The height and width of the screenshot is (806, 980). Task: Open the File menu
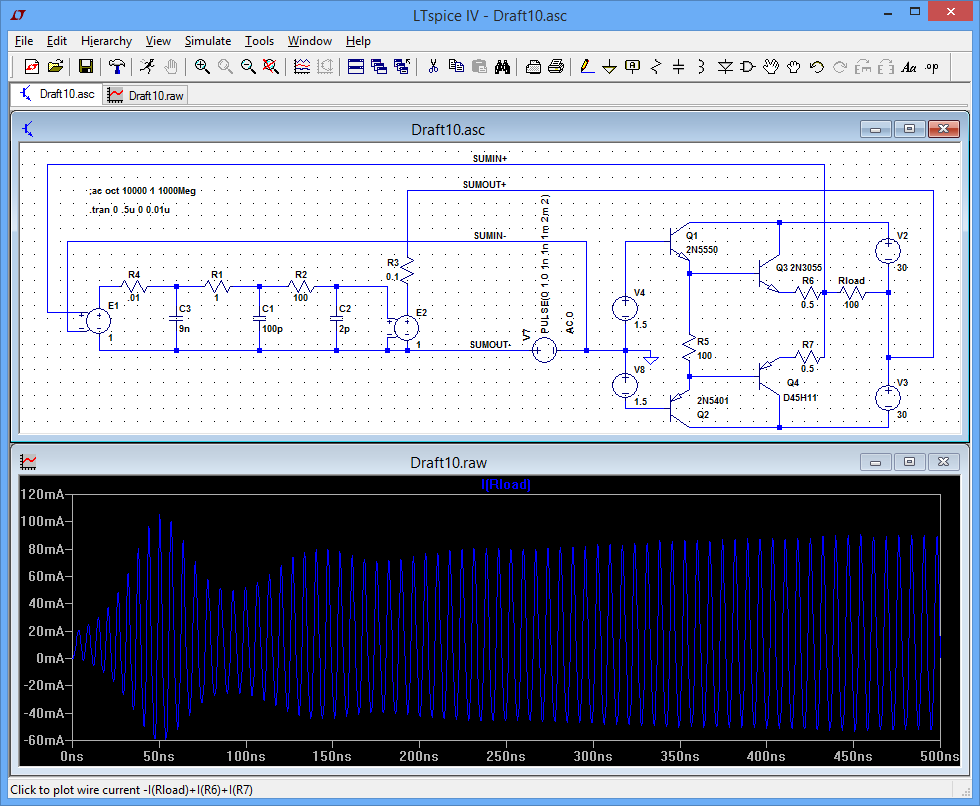coord(24,41)
